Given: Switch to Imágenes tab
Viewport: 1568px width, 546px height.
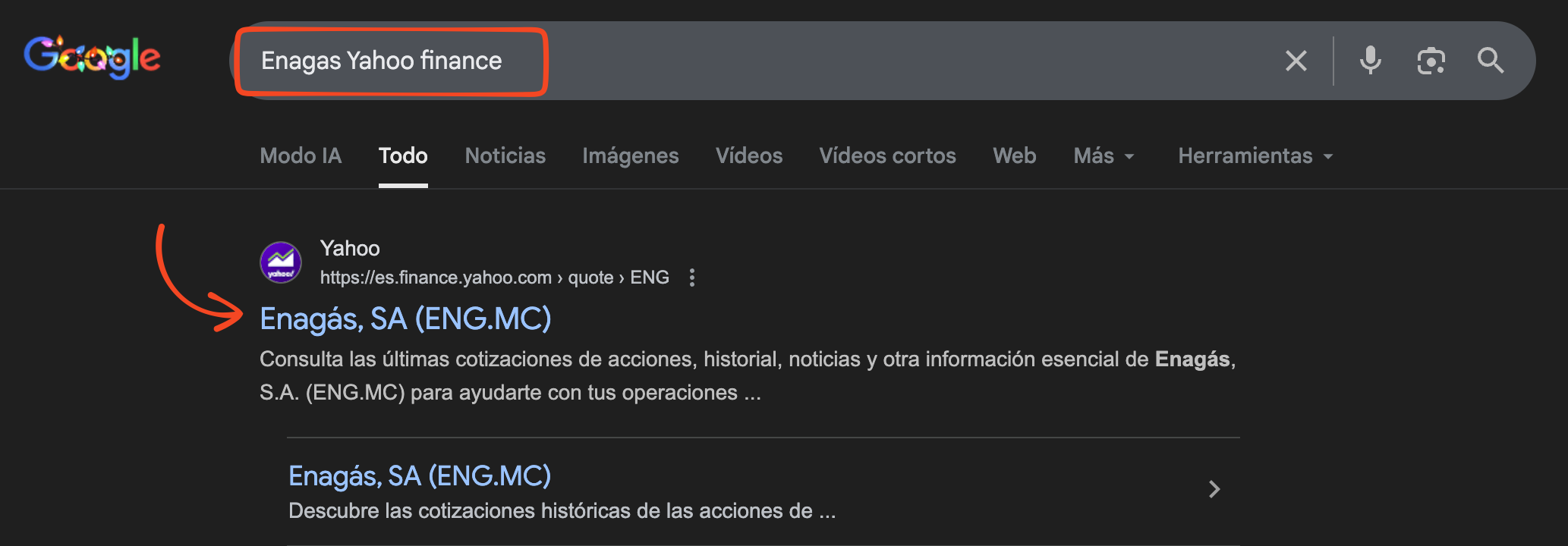Looking at the screenshot, I should (x=630, y=156).
